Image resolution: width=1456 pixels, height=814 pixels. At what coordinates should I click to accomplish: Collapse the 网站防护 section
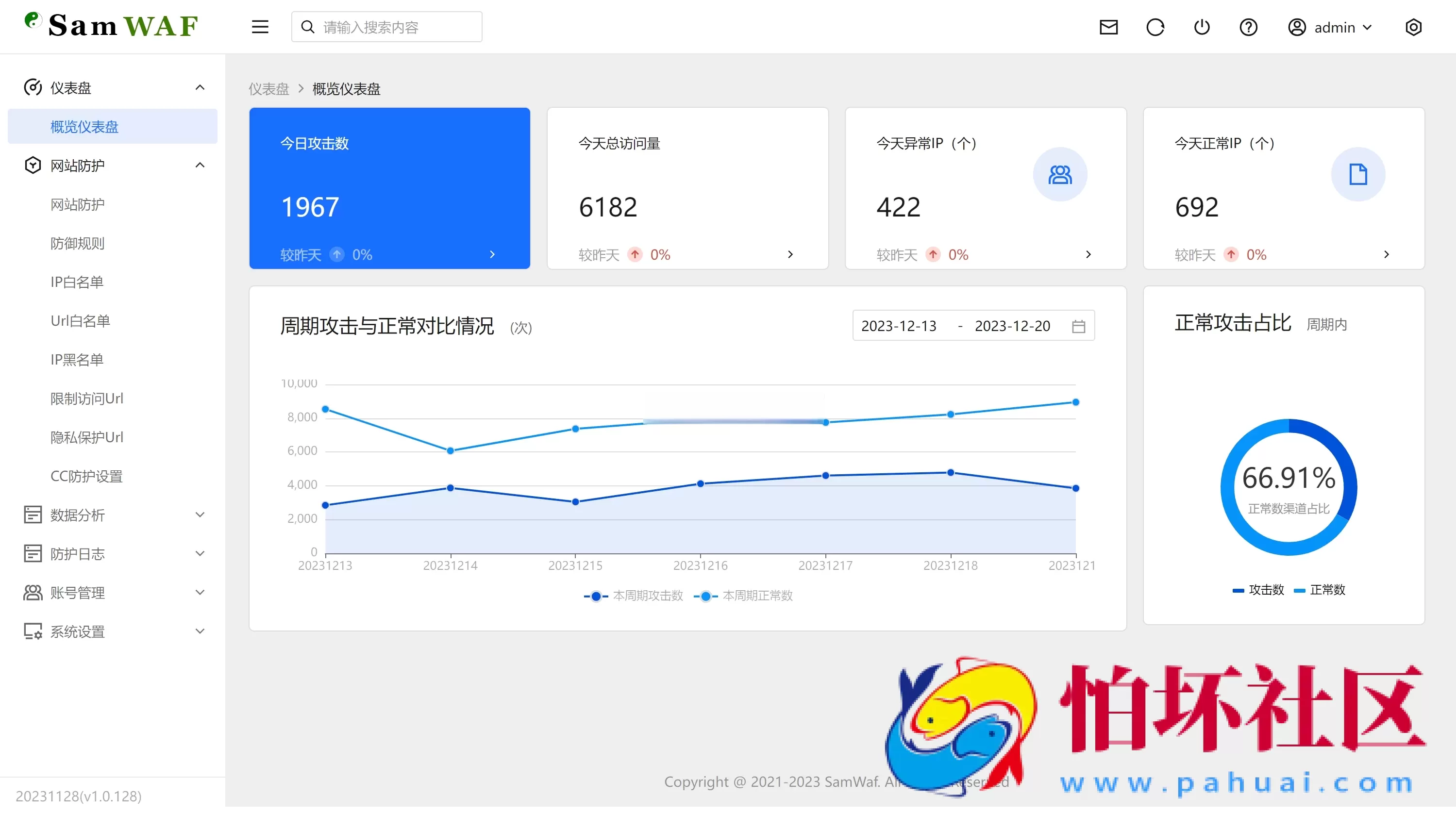point(200,164)
